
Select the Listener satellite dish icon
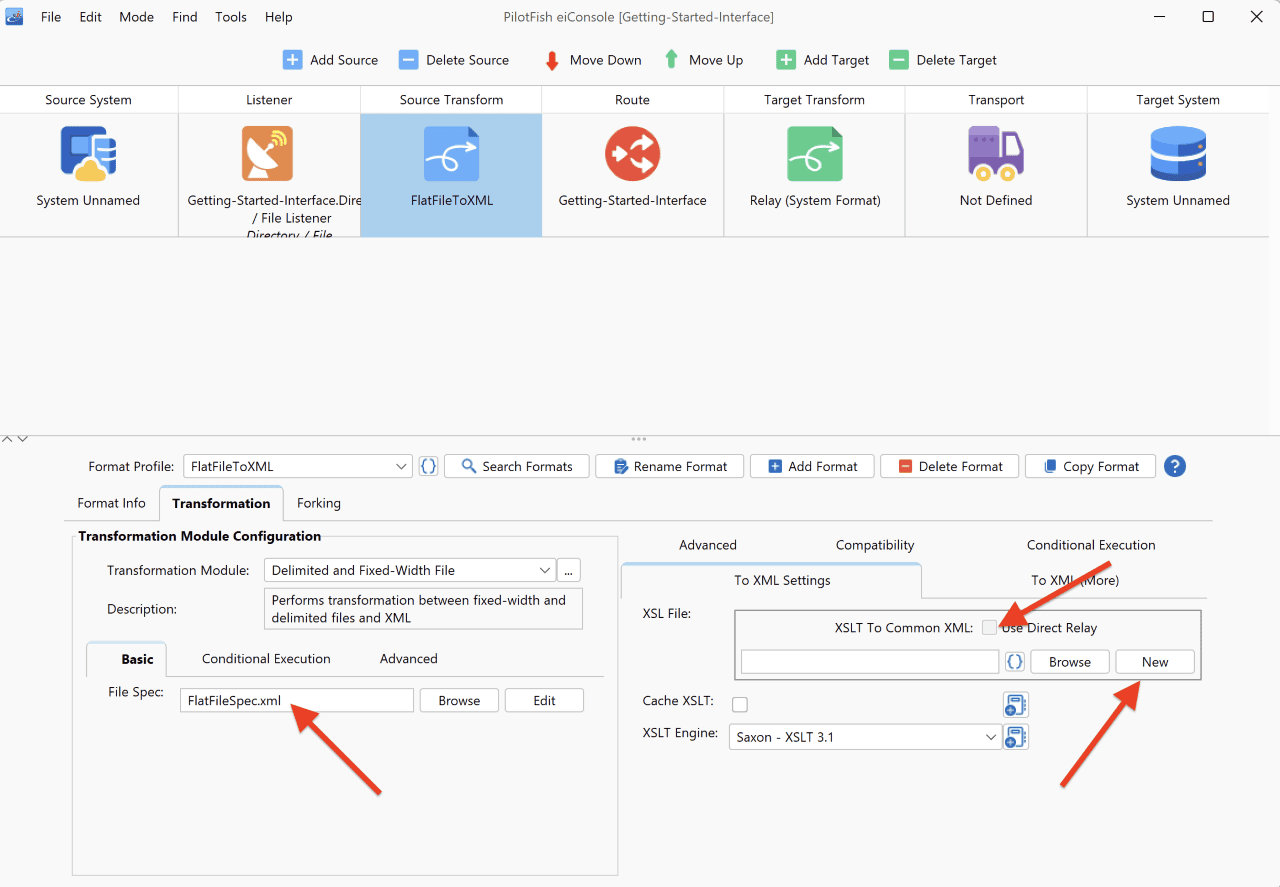268,153
